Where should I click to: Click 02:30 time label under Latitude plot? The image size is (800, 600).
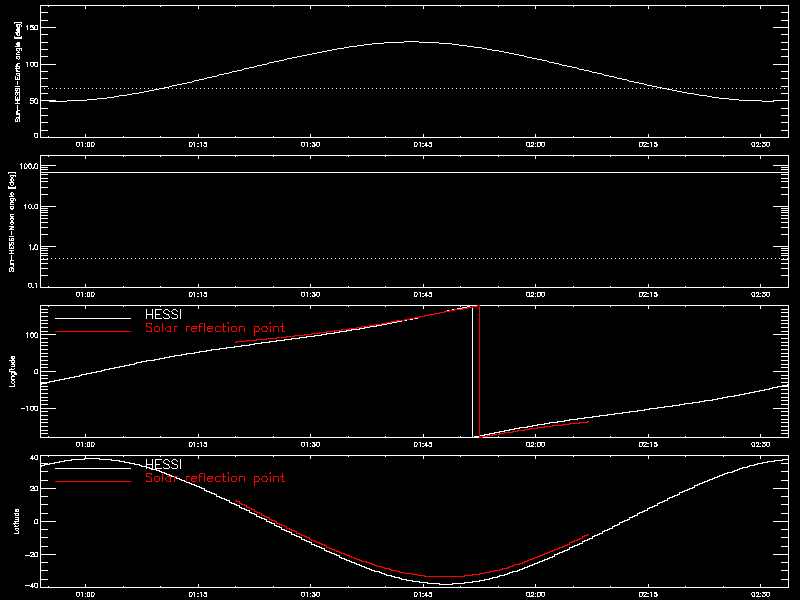pyautogui.click(x=760, y=594)
